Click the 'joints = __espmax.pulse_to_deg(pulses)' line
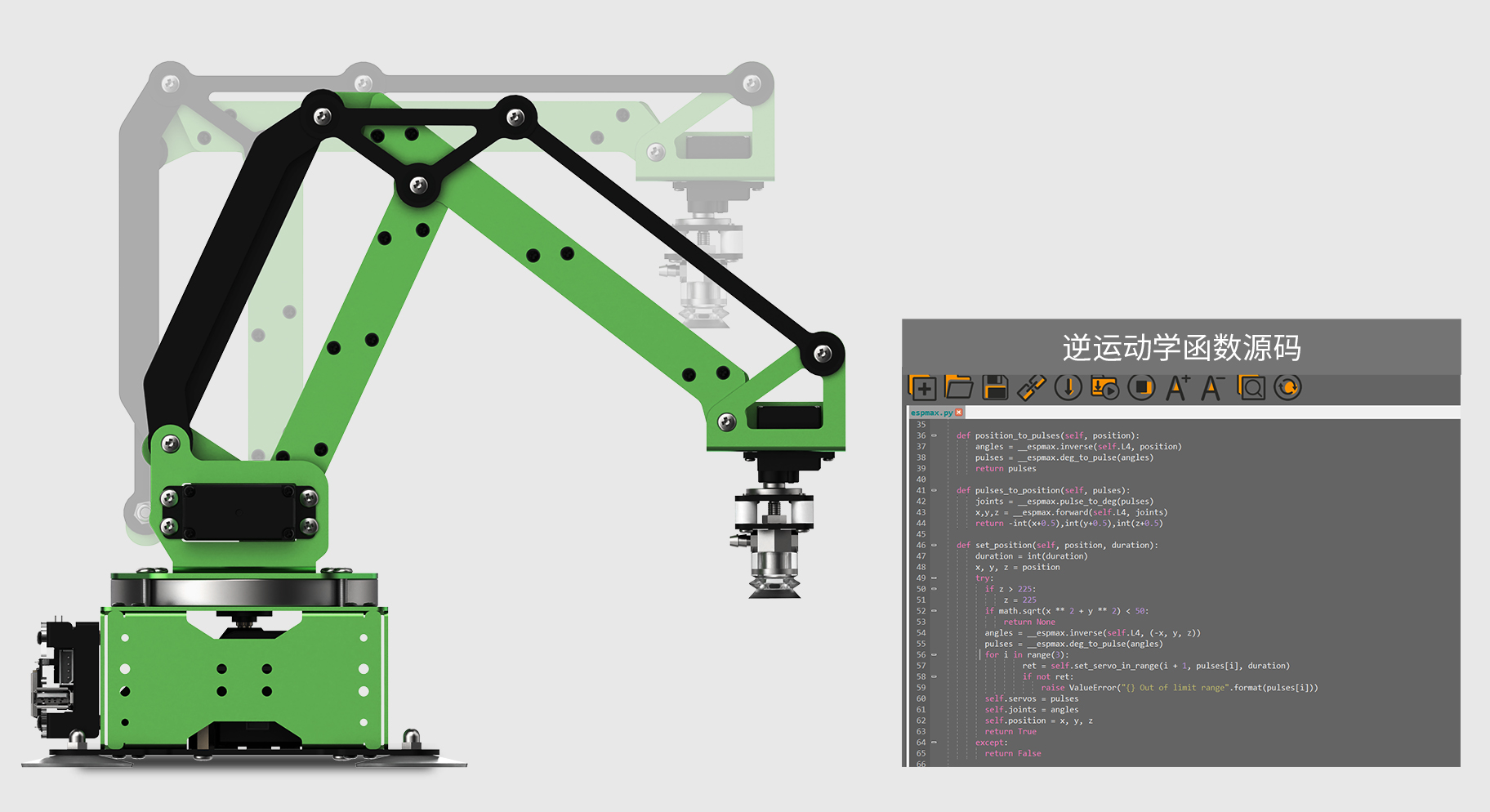The width and height of the screenshot is (1490, 812). 1064,502
